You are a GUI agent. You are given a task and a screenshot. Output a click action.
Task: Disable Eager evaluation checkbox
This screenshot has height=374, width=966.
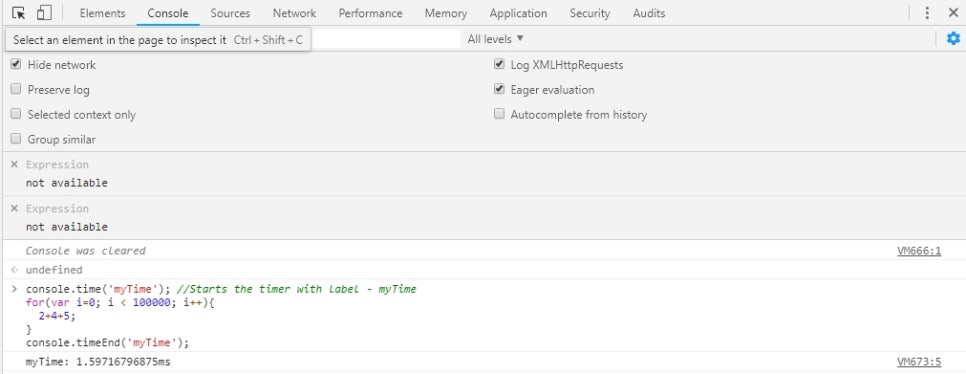(499, 89)
